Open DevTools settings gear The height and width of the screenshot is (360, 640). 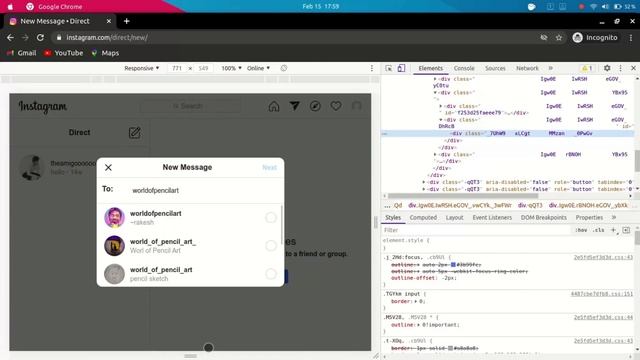pos(607,68)
